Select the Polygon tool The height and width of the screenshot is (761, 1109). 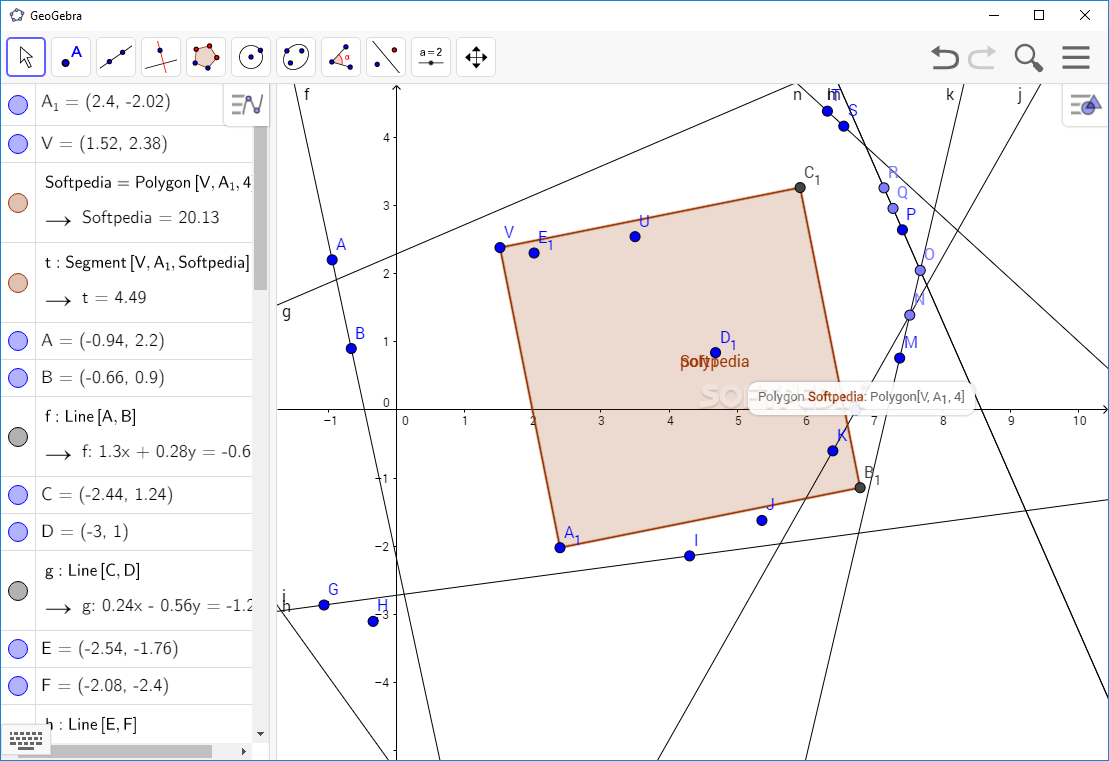point(206,57)
